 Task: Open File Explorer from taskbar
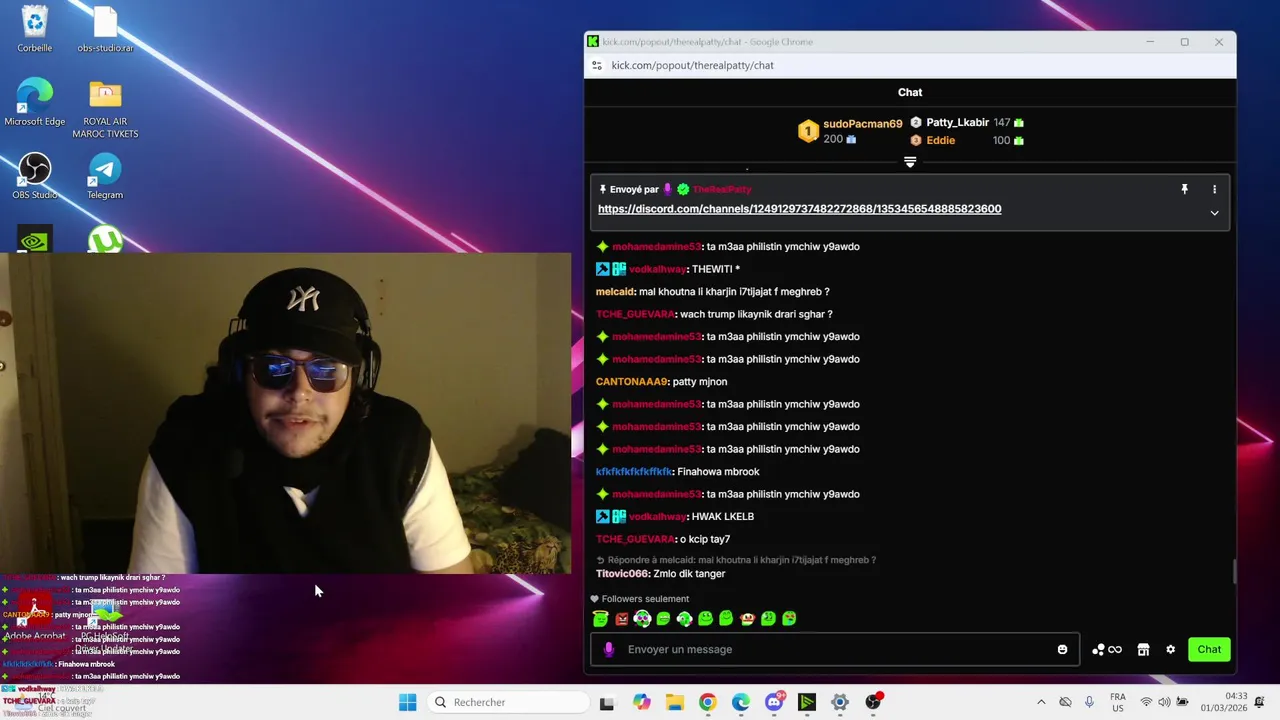[x=675, y=702]
